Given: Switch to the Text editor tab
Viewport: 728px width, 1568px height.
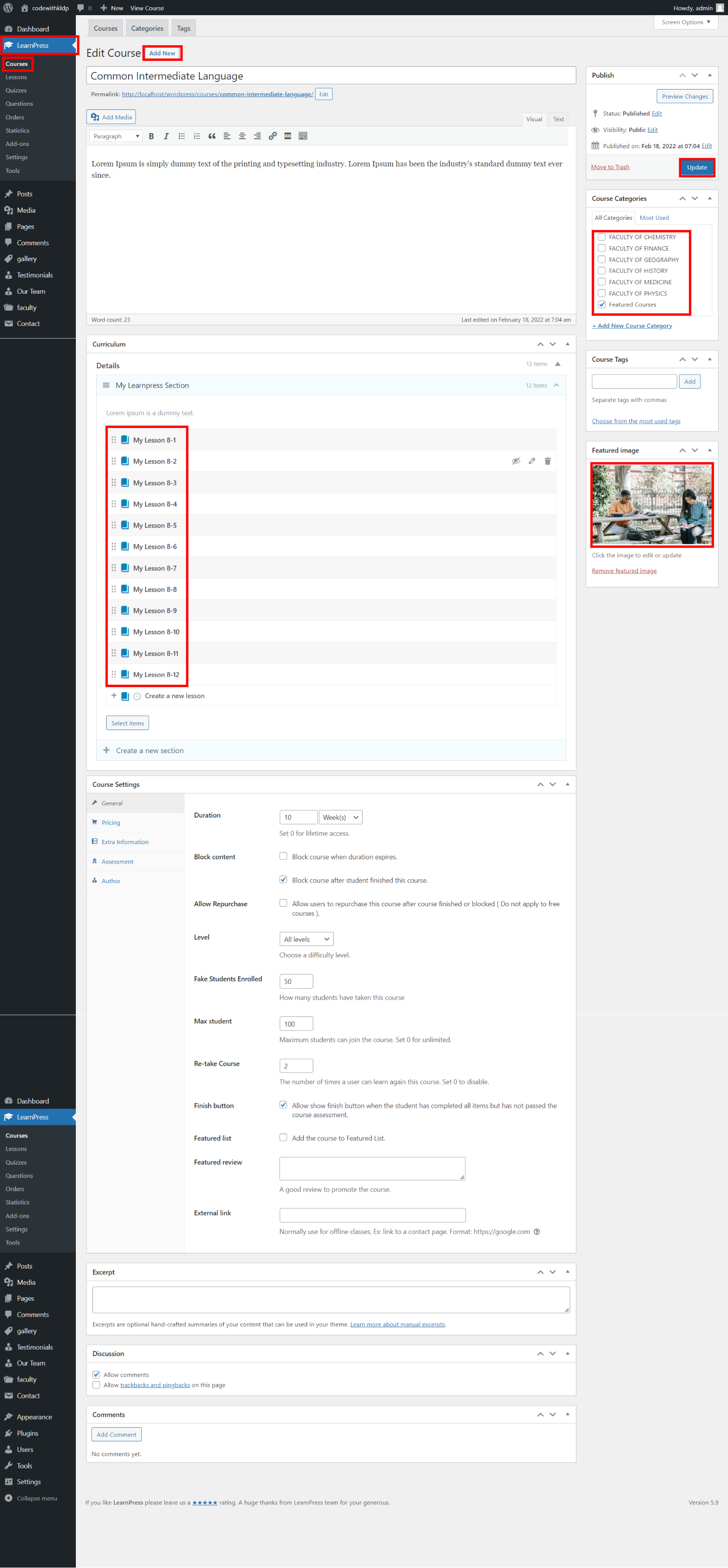Looking at the screenshot, I should click(558, 119).
